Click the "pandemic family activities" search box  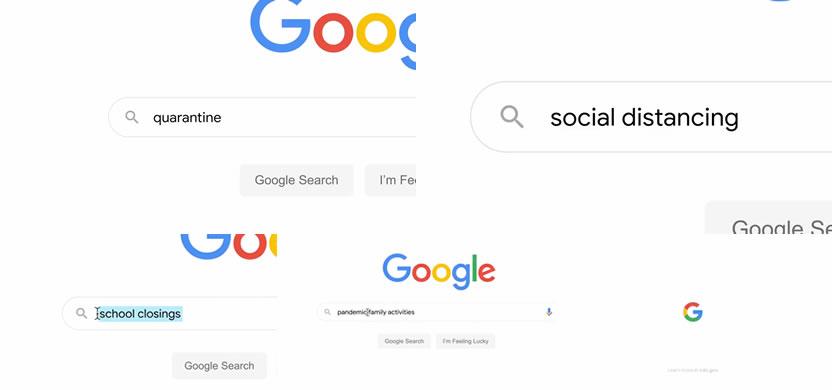[x=436, y=312]
